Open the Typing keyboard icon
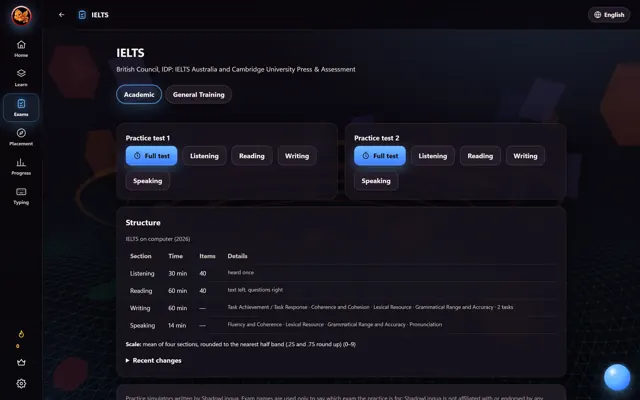This screenshot has height=400, width=640. coord(21,192)
